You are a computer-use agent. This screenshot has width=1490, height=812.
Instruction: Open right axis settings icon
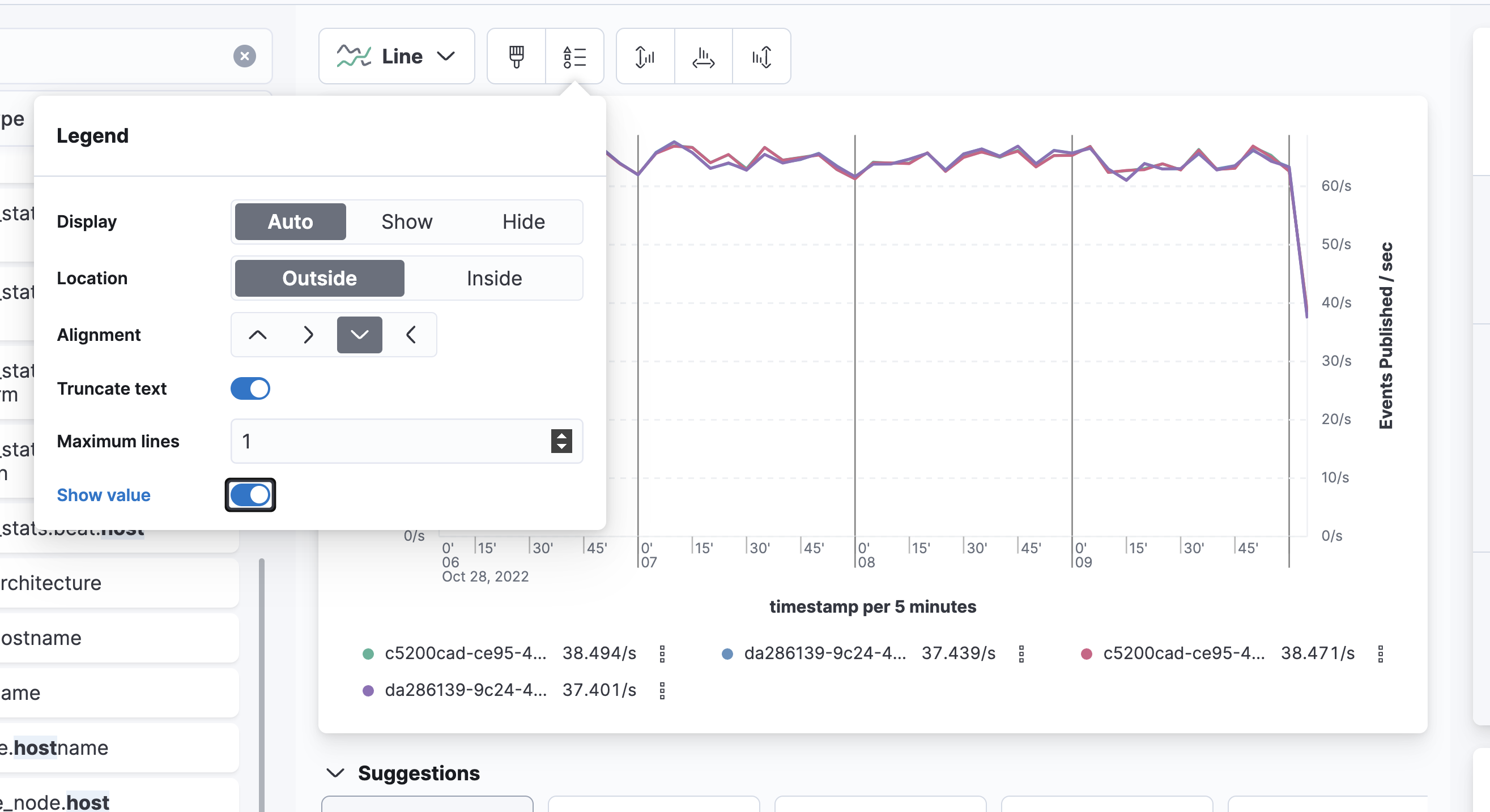pyautogui.click(x=761, y=57)
